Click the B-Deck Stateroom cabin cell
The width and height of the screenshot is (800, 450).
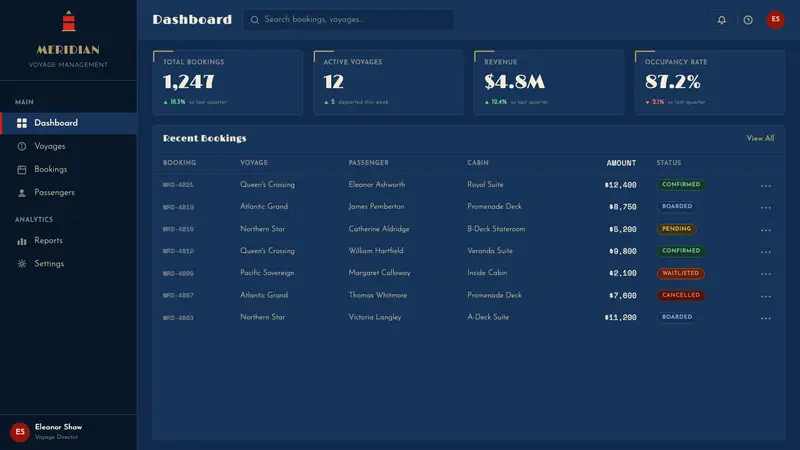point(496,229)
